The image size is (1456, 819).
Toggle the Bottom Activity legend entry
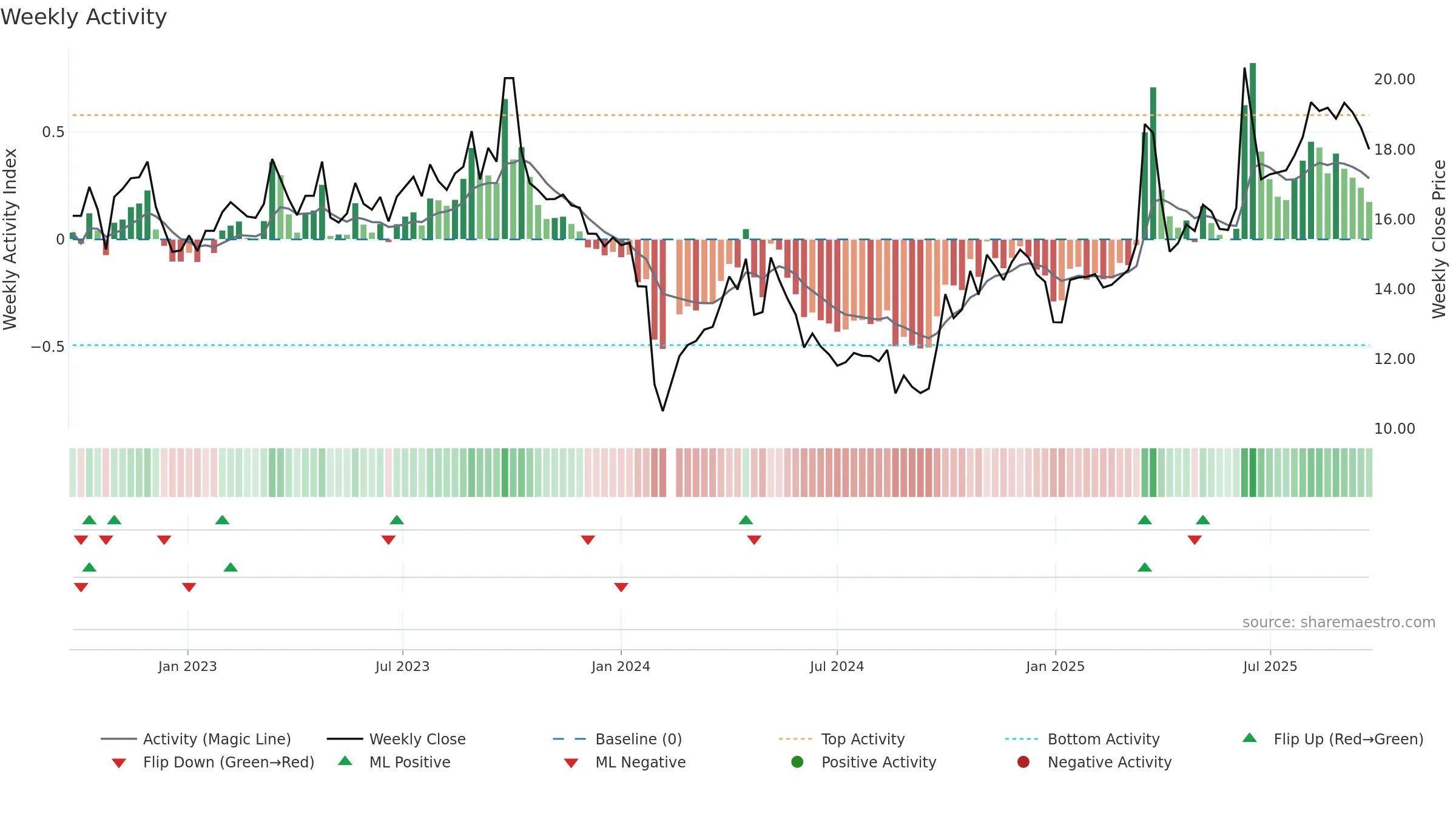pyautogui.click(x=1082, y=739)
